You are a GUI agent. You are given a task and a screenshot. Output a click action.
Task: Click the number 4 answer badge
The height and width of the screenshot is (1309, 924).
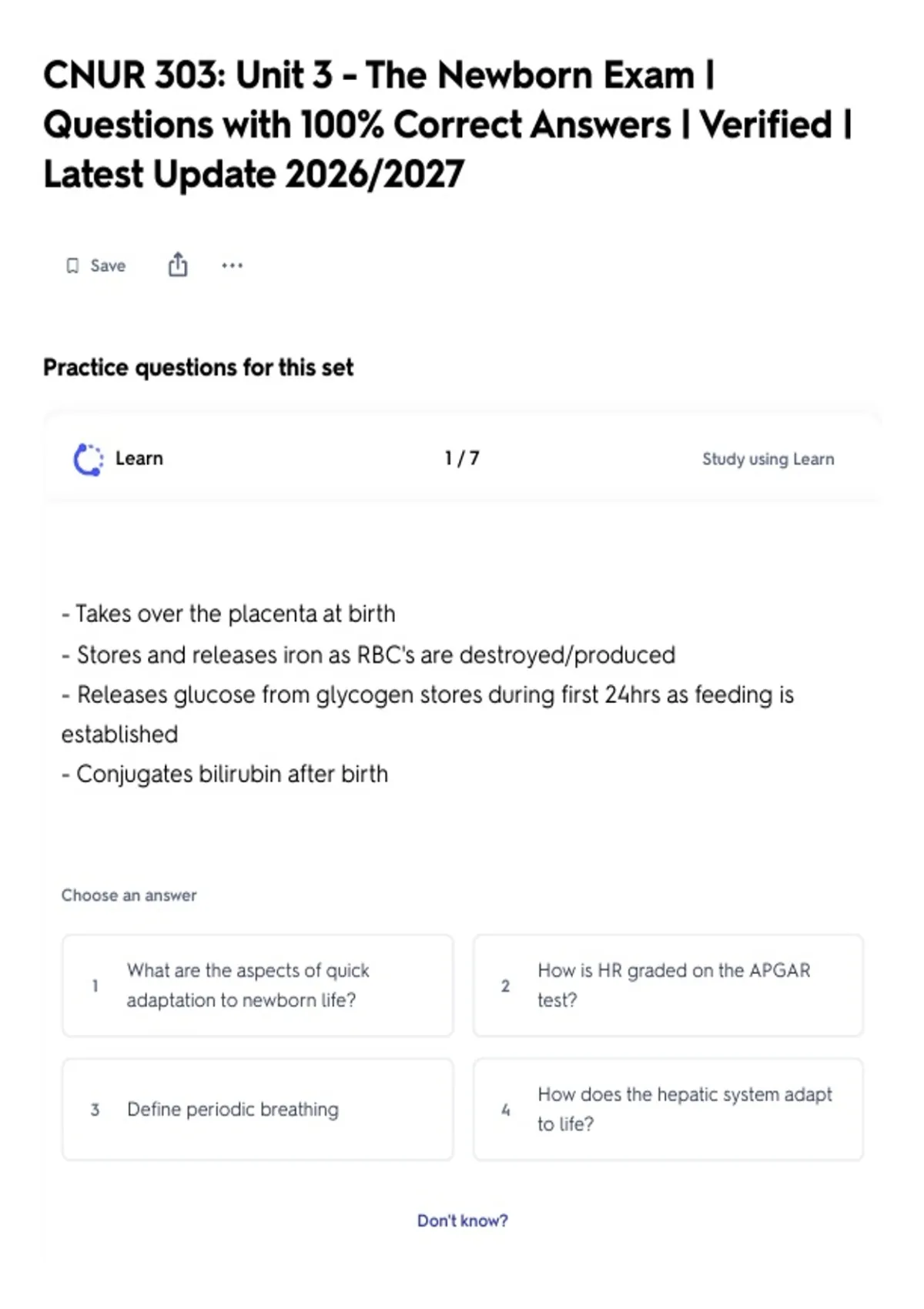pyautogui.click(x=505, y=1110)
